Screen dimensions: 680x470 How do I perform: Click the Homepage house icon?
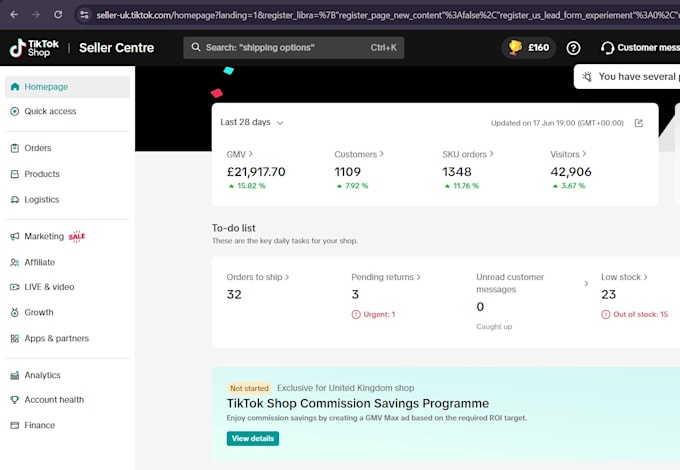click(x=15, y=87)
